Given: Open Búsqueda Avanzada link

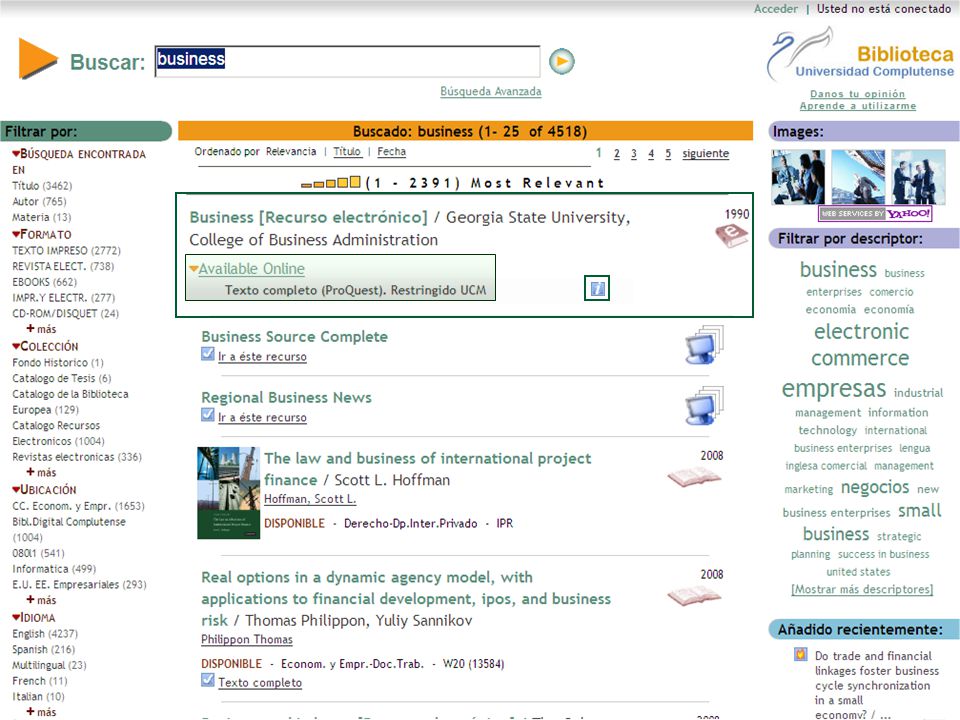Looking at the screenshot, I should (x=490, y=91).
